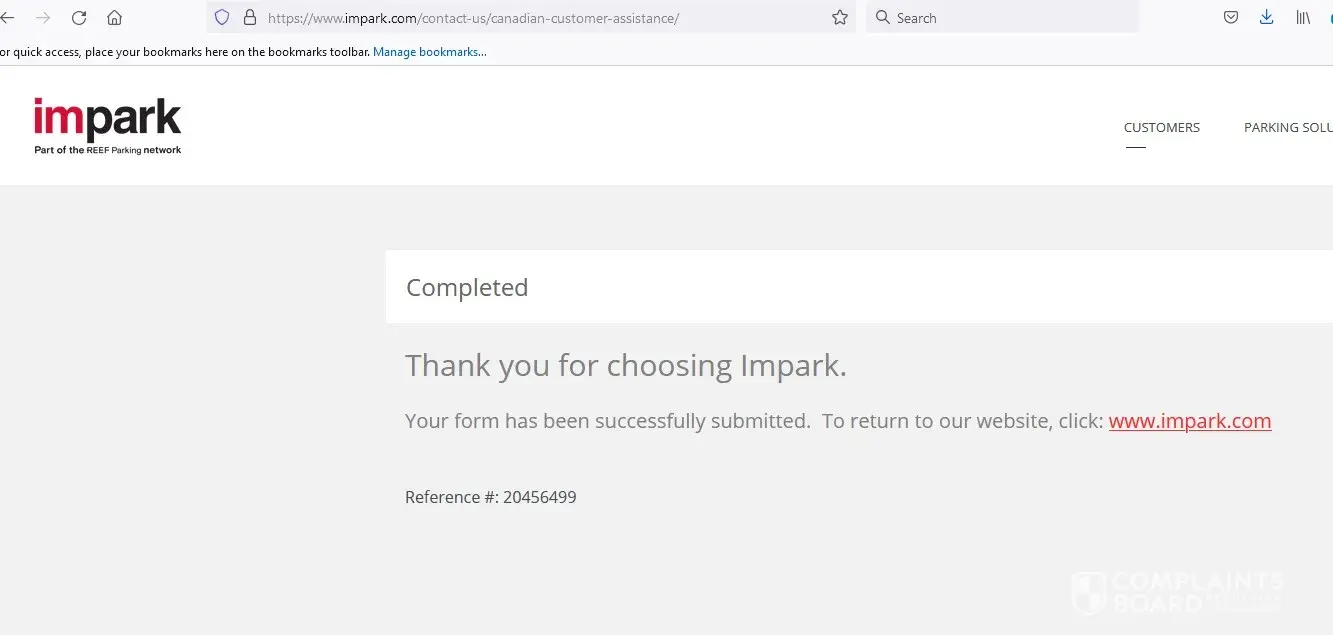This screenshot has width=1333, height=635.
Task: Click the Complaints Board watermark logo
Action: tap(1176, 592)
